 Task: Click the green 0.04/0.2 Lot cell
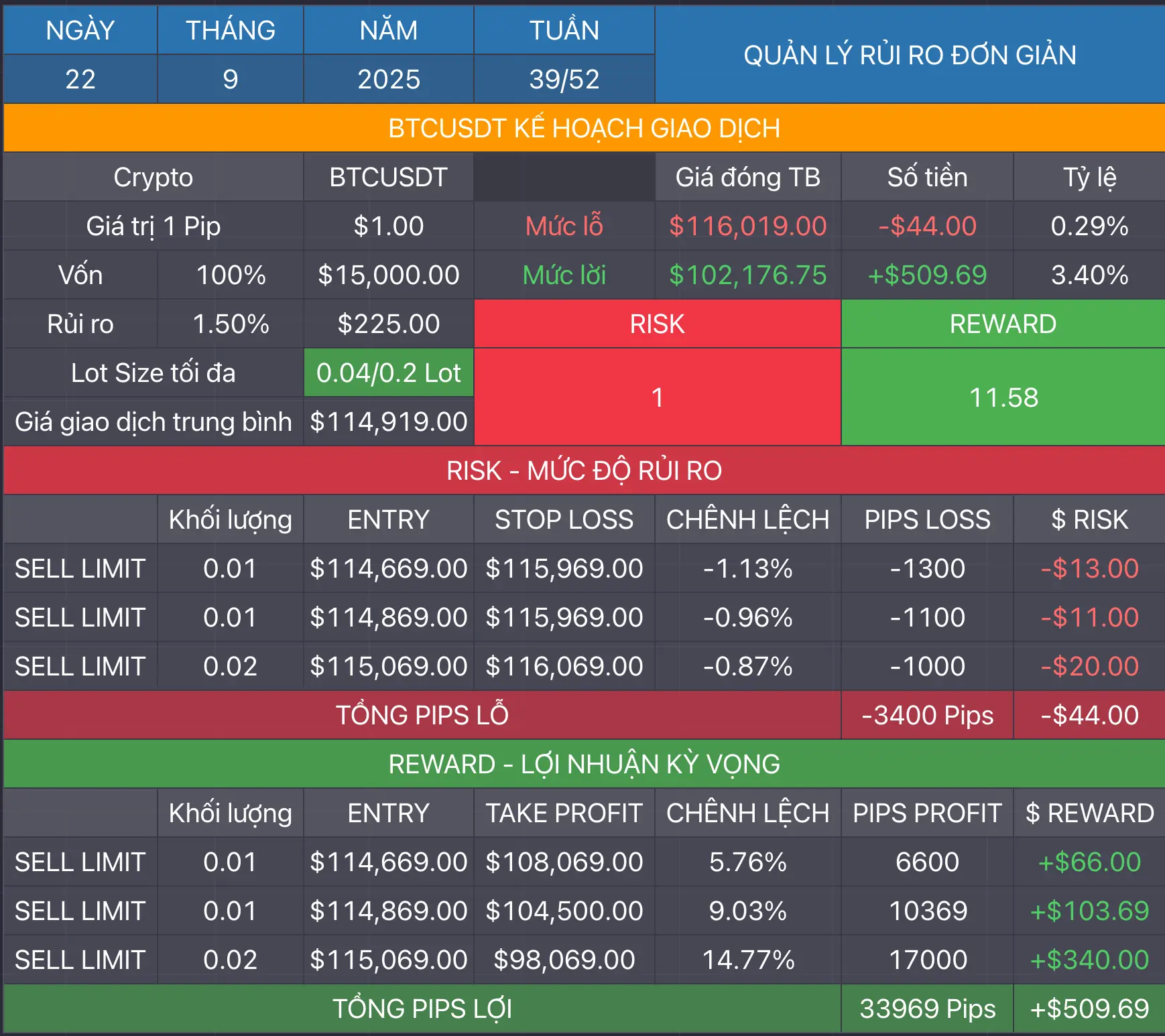(388, 373)
